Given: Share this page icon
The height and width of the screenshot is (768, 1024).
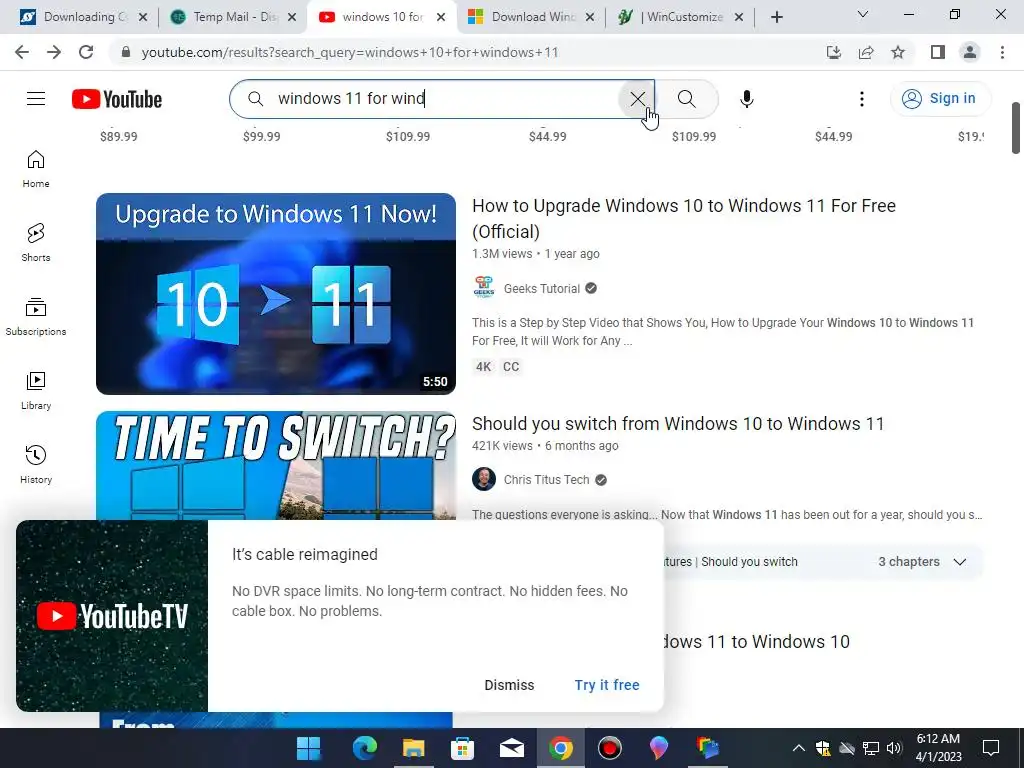Looking at the screenshot, I should [866, 52].
